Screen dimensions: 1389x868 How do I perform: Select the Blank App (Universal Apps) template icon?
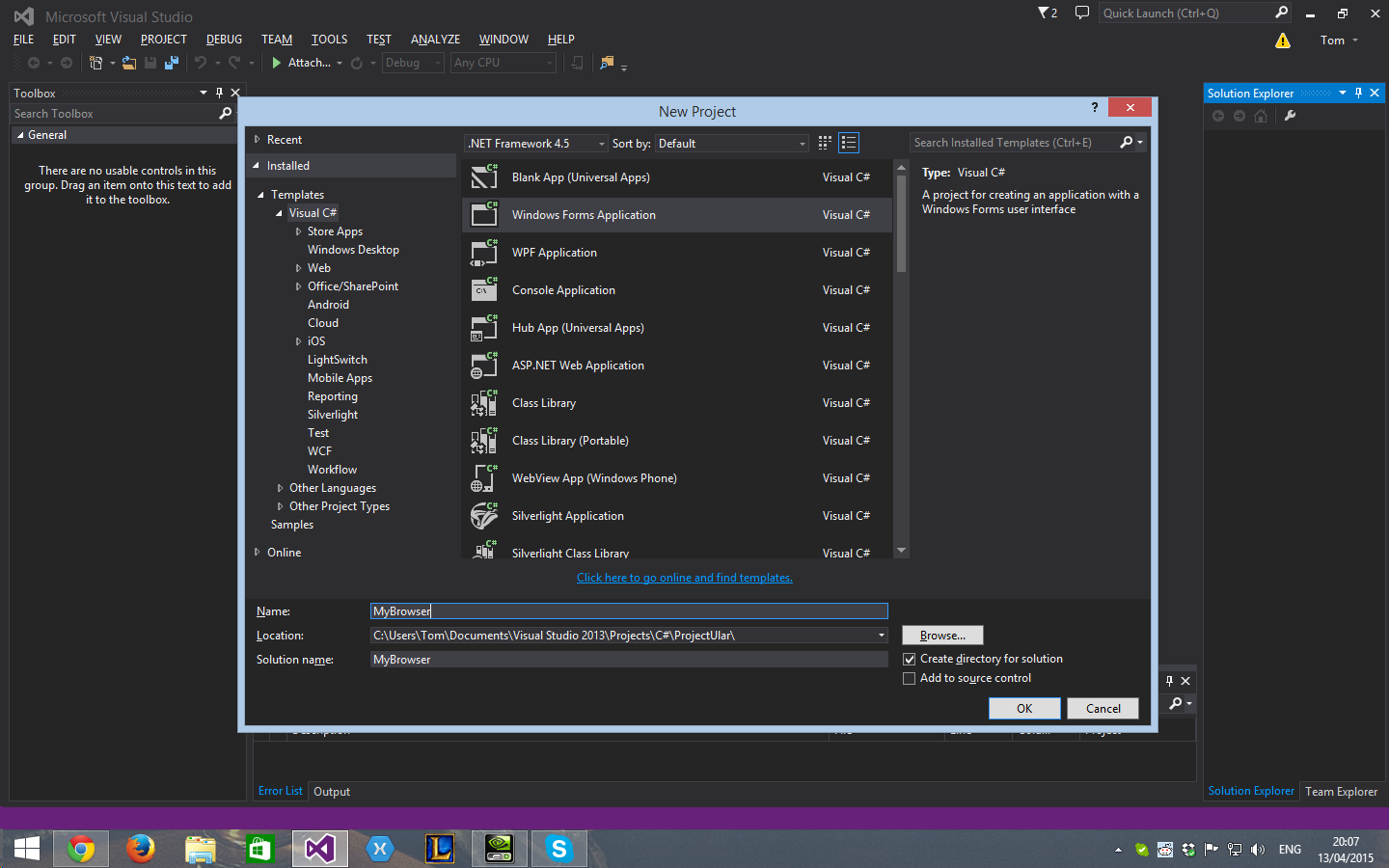pyautogui.click(x=484, y=176)
